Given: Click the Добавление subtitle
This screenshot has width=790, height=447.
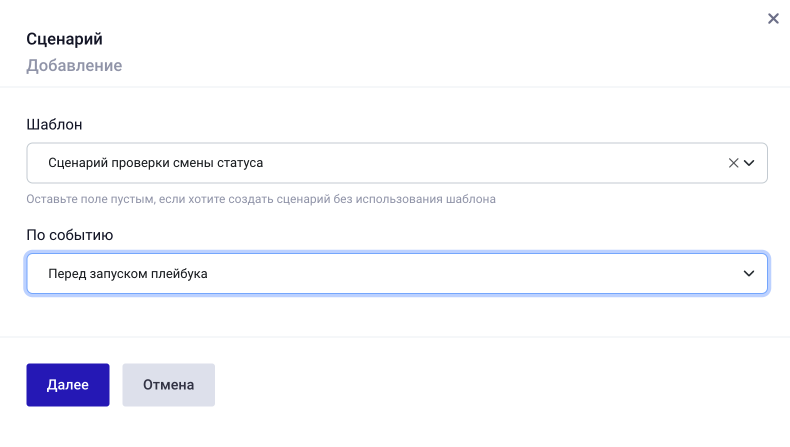Looking at the screenshot, I should pos(74,66).
